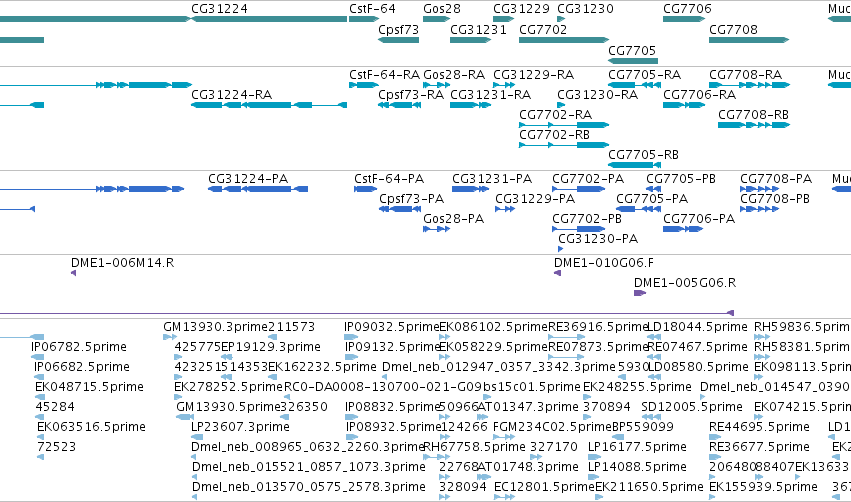
Task: Select the Gos28-PA protein label
Action: [x=454, y=219]
